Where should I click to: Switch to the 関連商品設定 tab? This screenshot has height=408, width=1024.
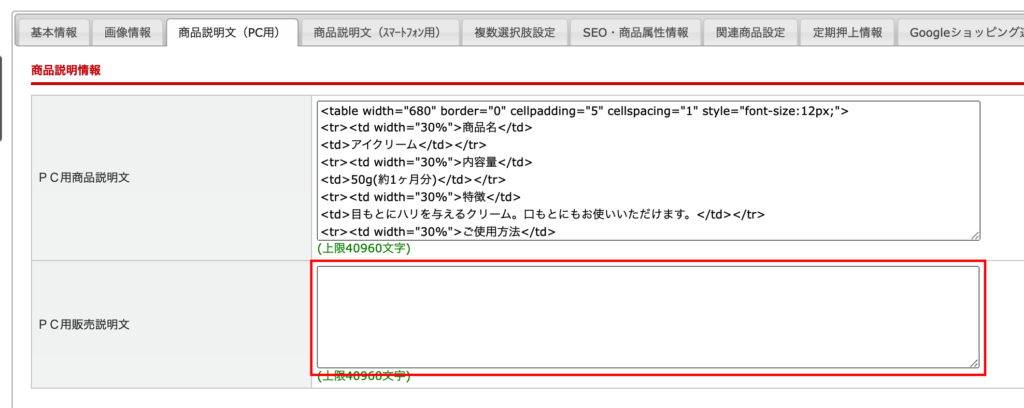(750, 32)
